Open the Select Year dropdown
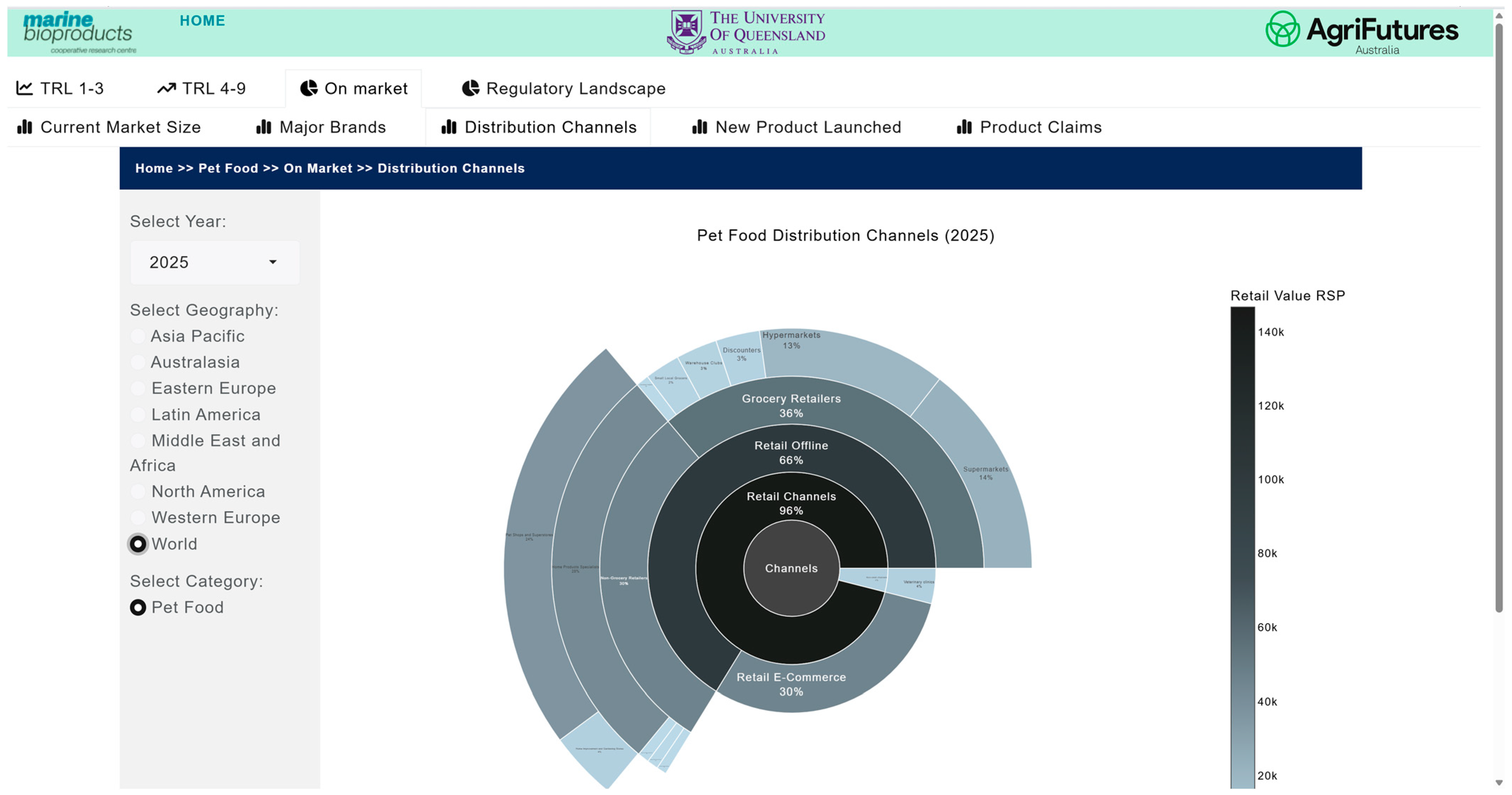Viewport: 1512px width, 795px height. (214, 262)
